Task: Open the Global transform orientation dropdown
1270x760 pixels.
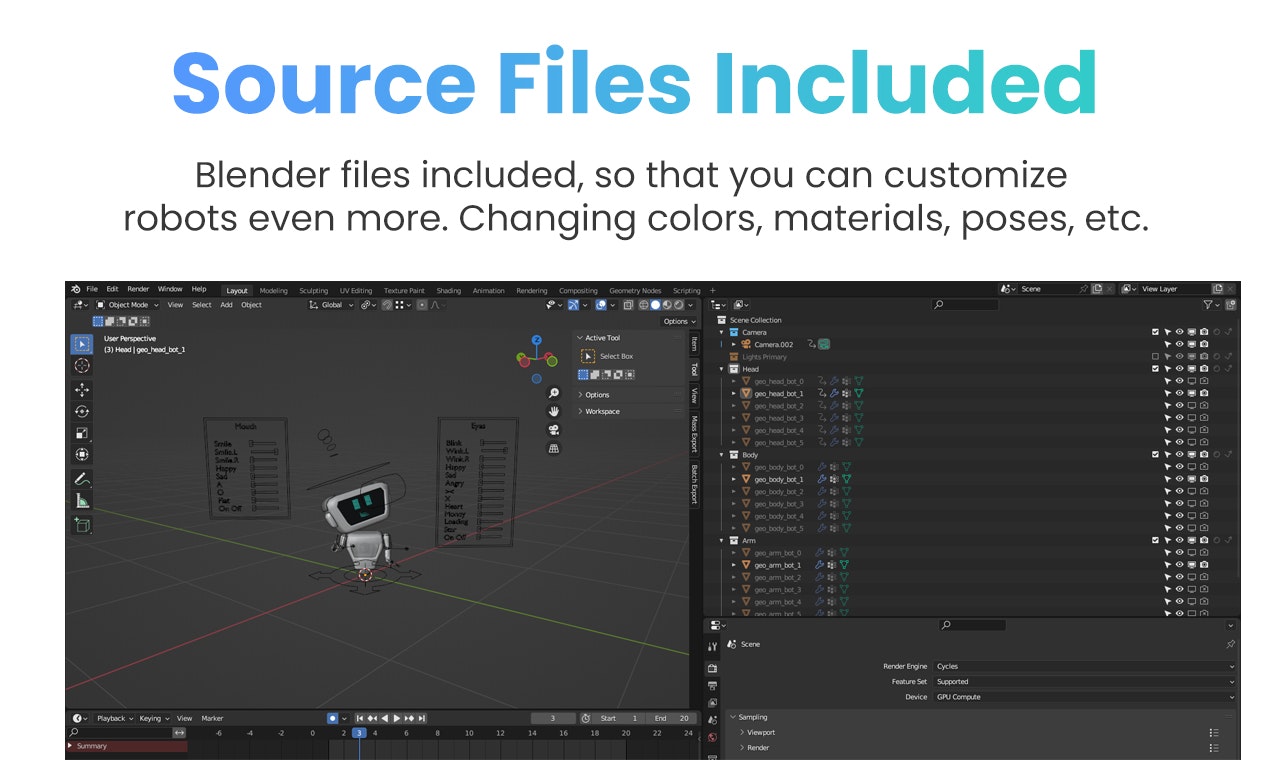Action: click(x=331, y=305)
